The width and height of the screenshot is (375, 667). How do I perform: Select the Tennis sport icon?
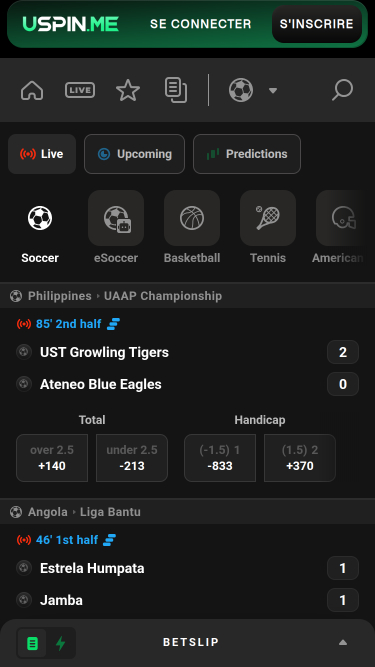tap(268, 218)
